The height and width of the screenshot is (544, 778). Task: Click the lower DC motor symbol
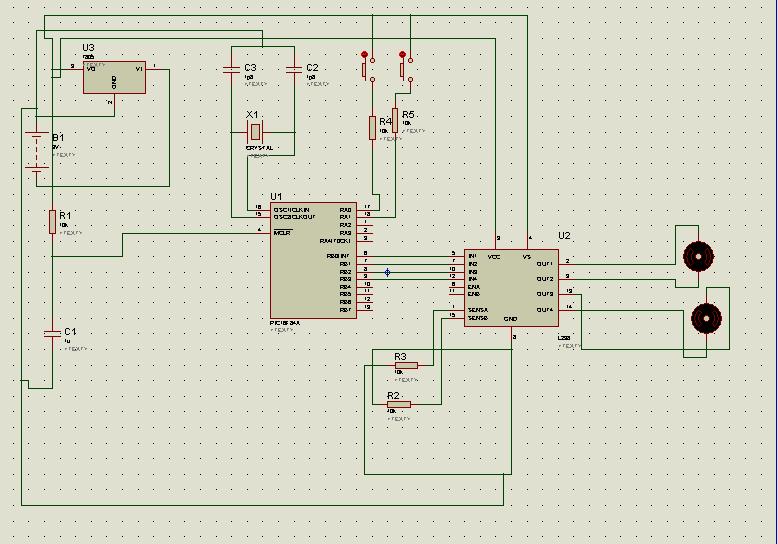click(706, 318)
